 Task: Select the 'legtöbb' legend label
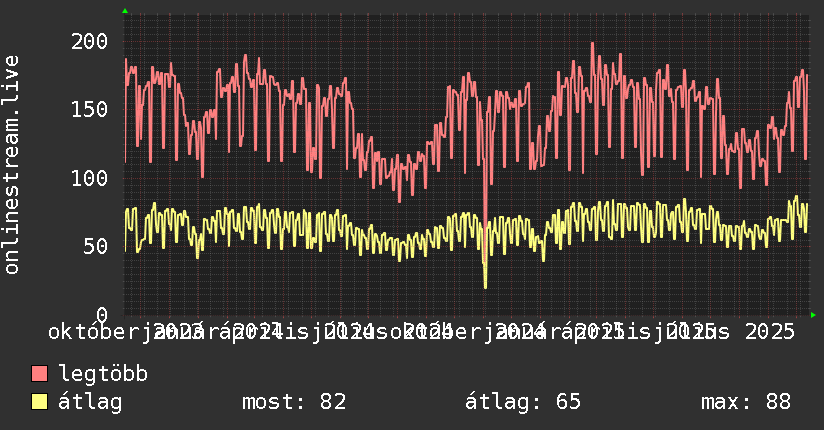(x=103, y=373)
